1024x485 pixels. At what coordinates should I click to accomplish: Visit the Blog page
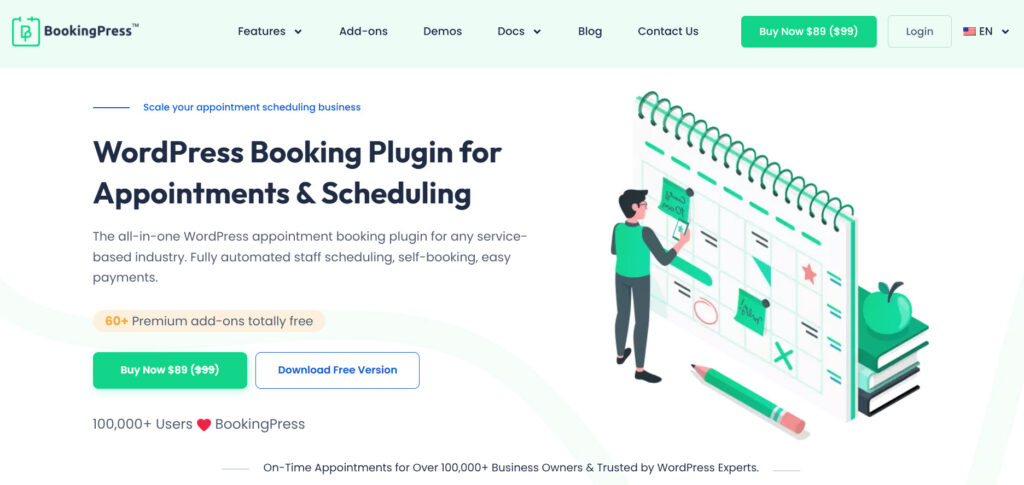pos(590,31)
